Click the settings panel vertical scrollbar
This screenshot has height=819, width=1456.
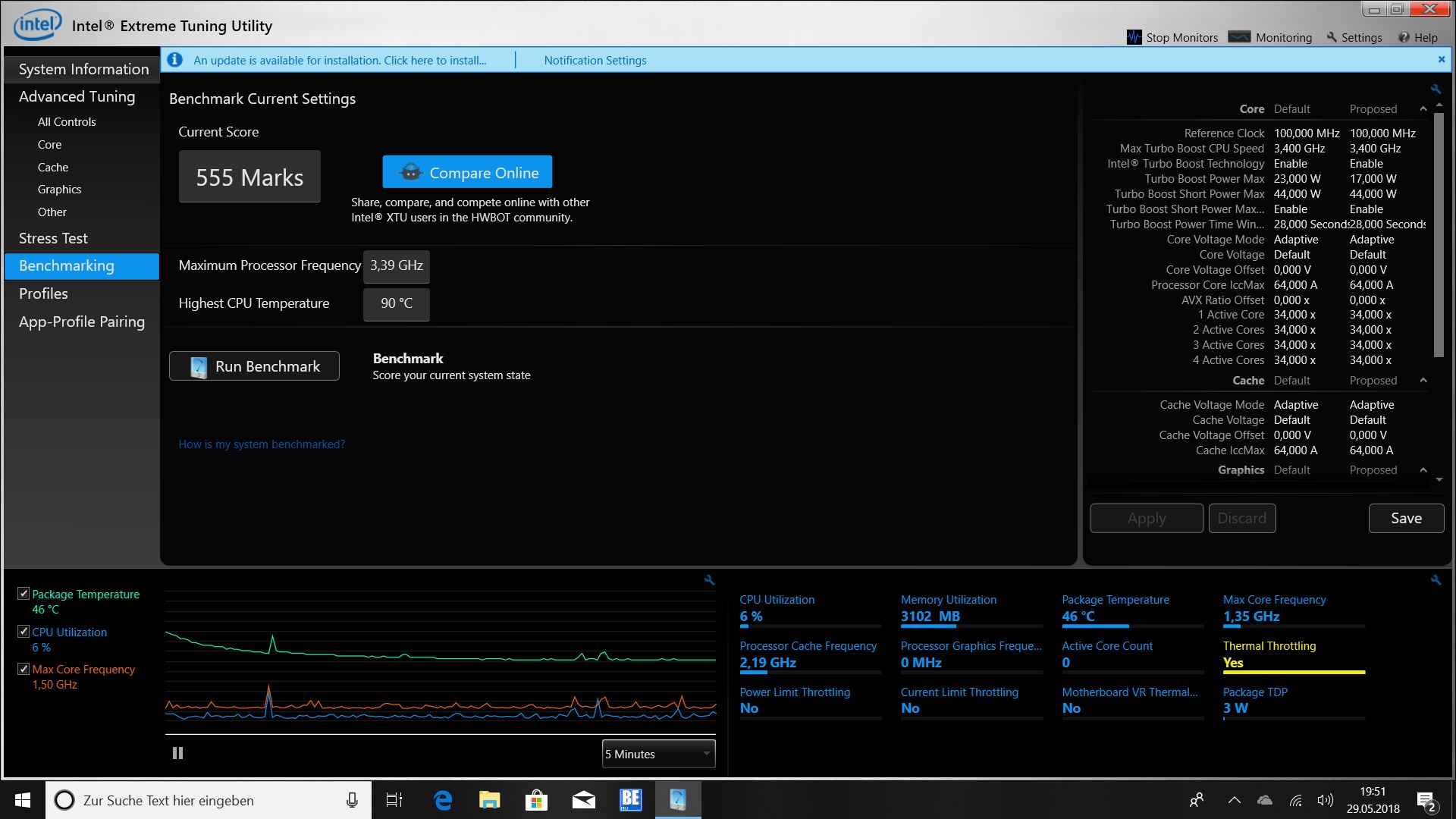coord(1439,235)
